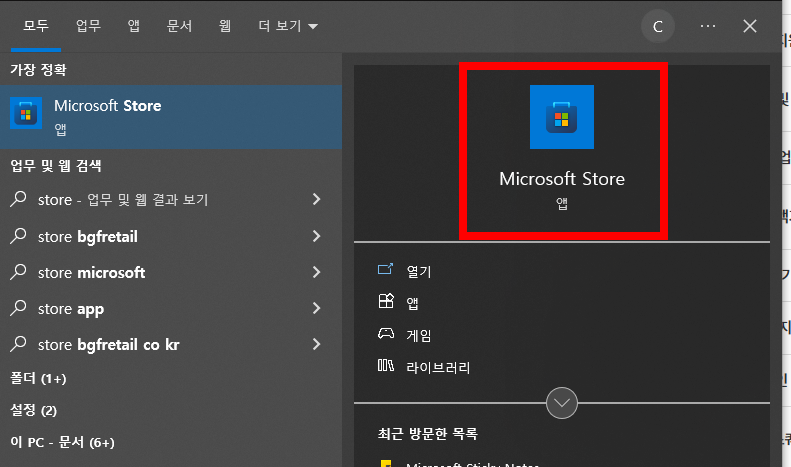Expand arrow next to 'store bgfretail co kr'
Viewport: 791px width, 467px height.
pos(316,344)
